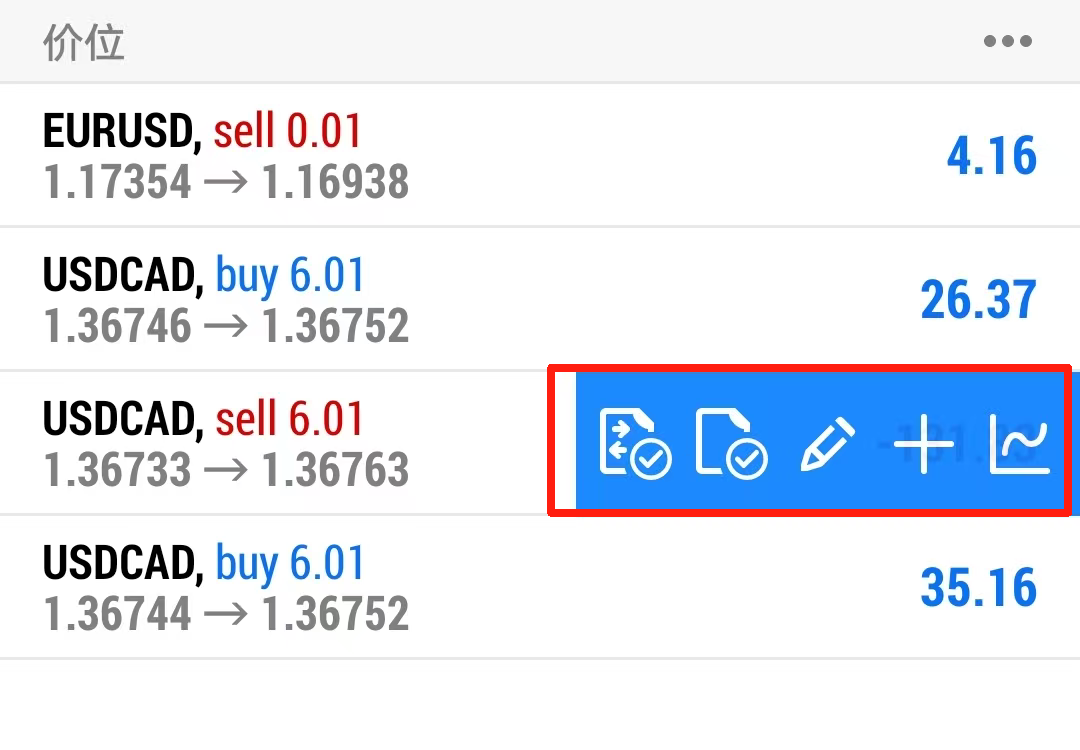Tap the 26.37 profit value

[978, 300]
